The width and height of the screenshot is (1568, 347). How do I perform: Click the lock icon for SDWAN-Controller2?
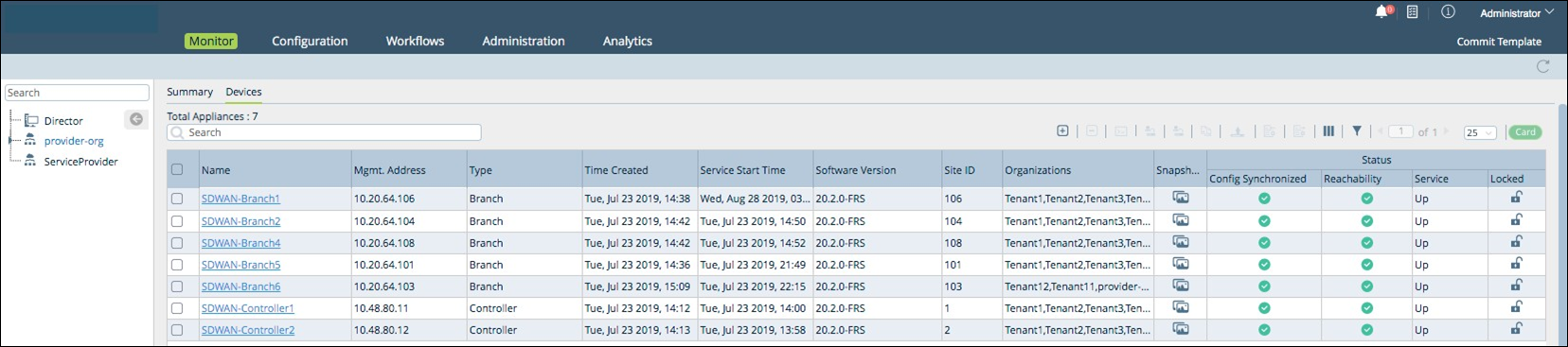point(1516,329)
